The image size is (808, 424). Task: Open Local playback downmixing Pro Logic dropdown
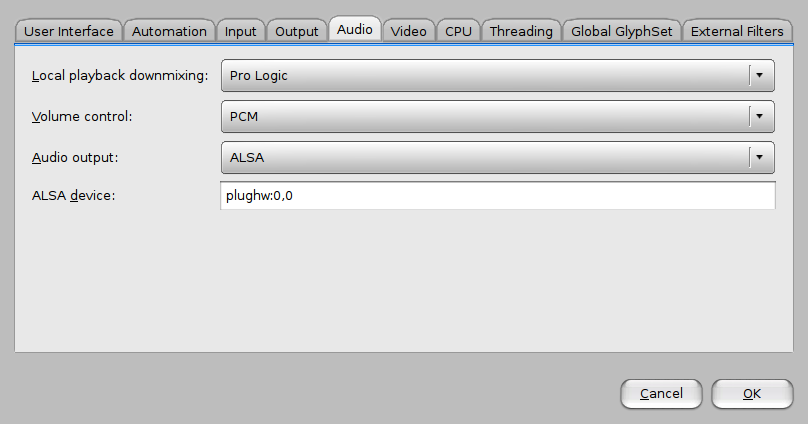click(x=498, y=75)
